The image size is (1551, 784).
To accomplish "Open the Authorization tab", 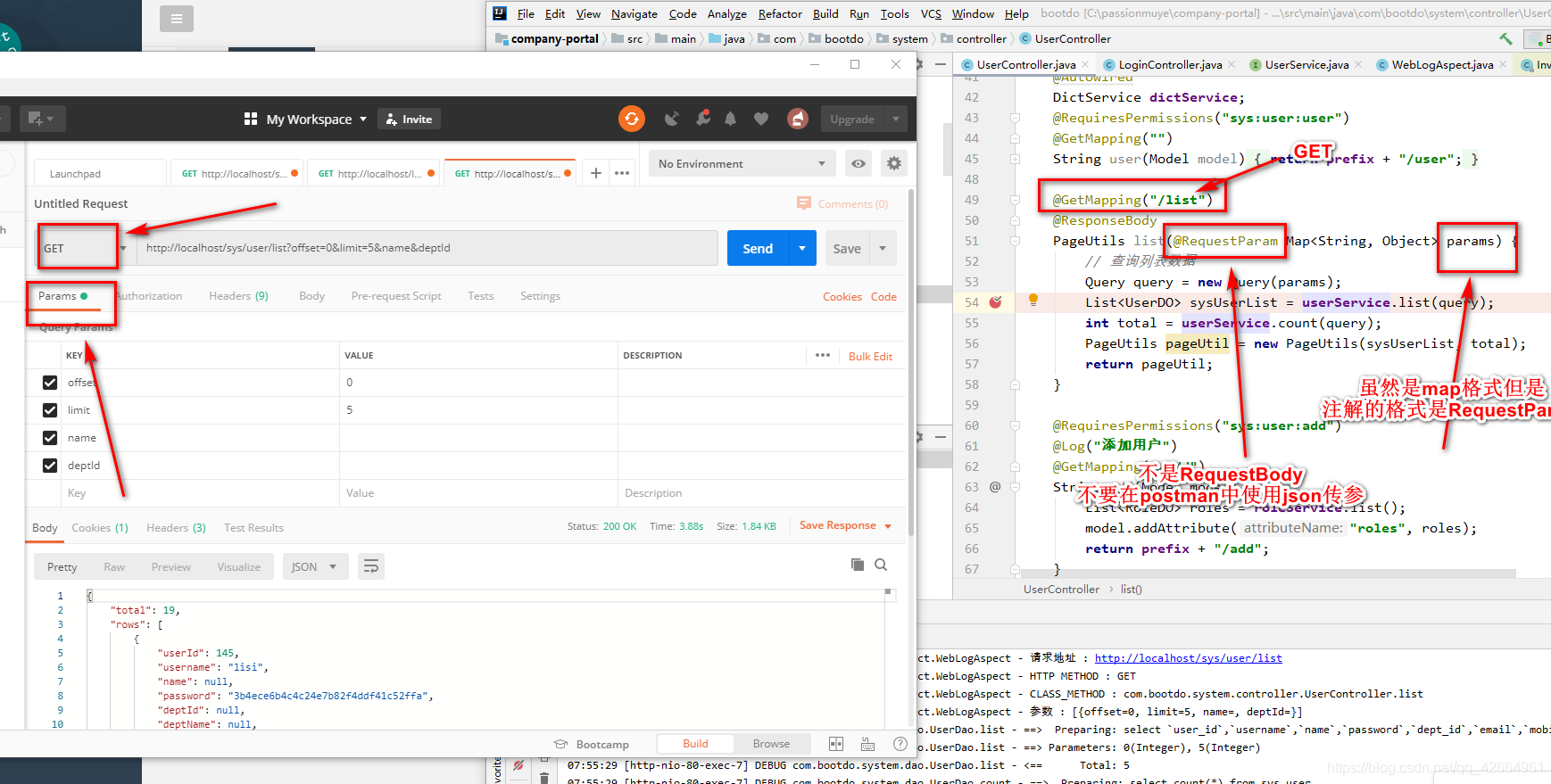I will click(x=150, y=296).
